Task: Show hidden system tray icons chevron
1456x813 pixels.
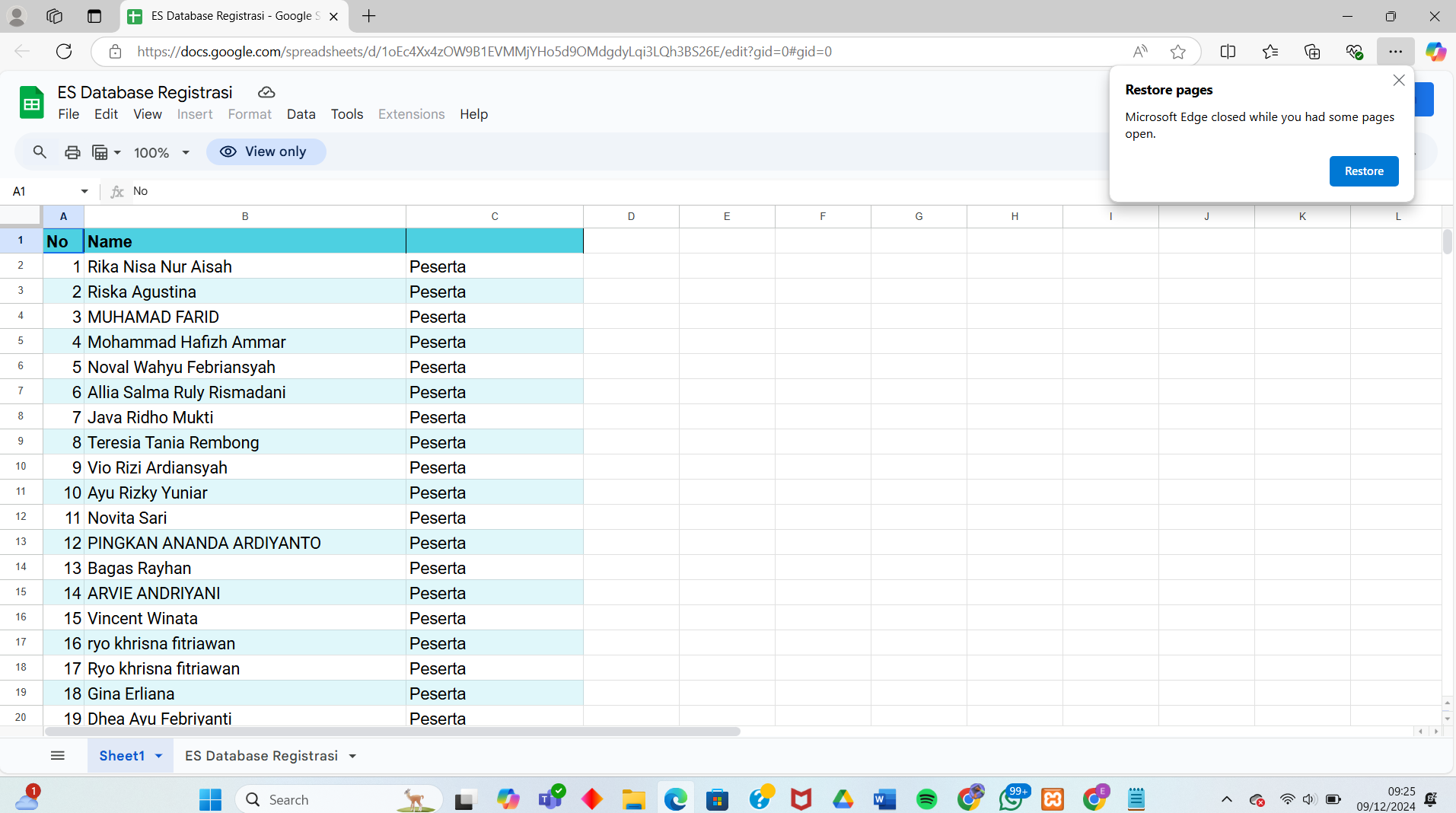Action: (1226, 799)
